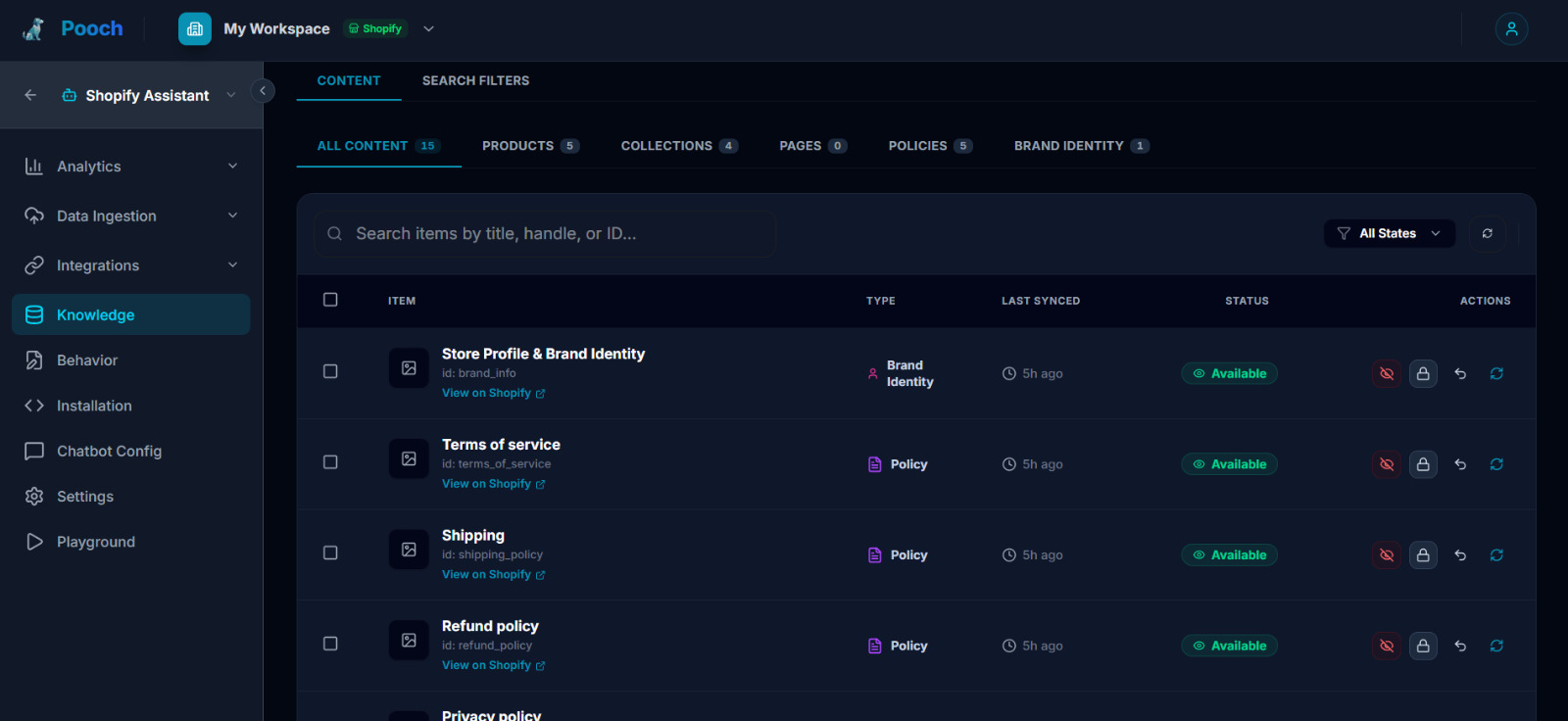Filter by the Brand Identity tab
This screenshot has height=721, width=1568.
[1082, 146]
